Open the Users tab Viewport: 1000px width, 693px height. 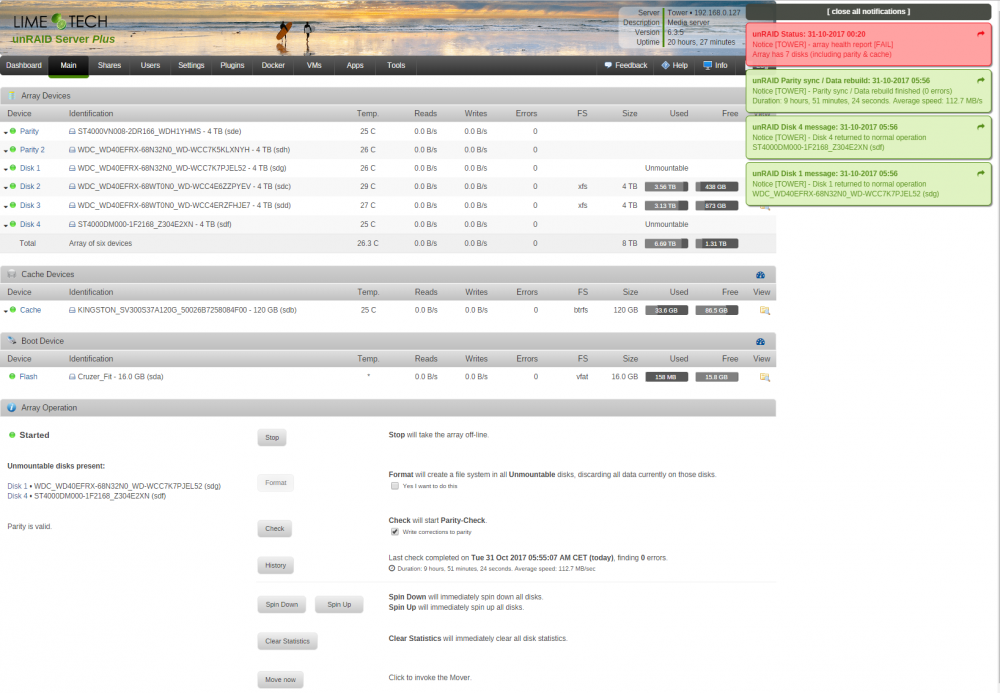[x=150, y=66]
